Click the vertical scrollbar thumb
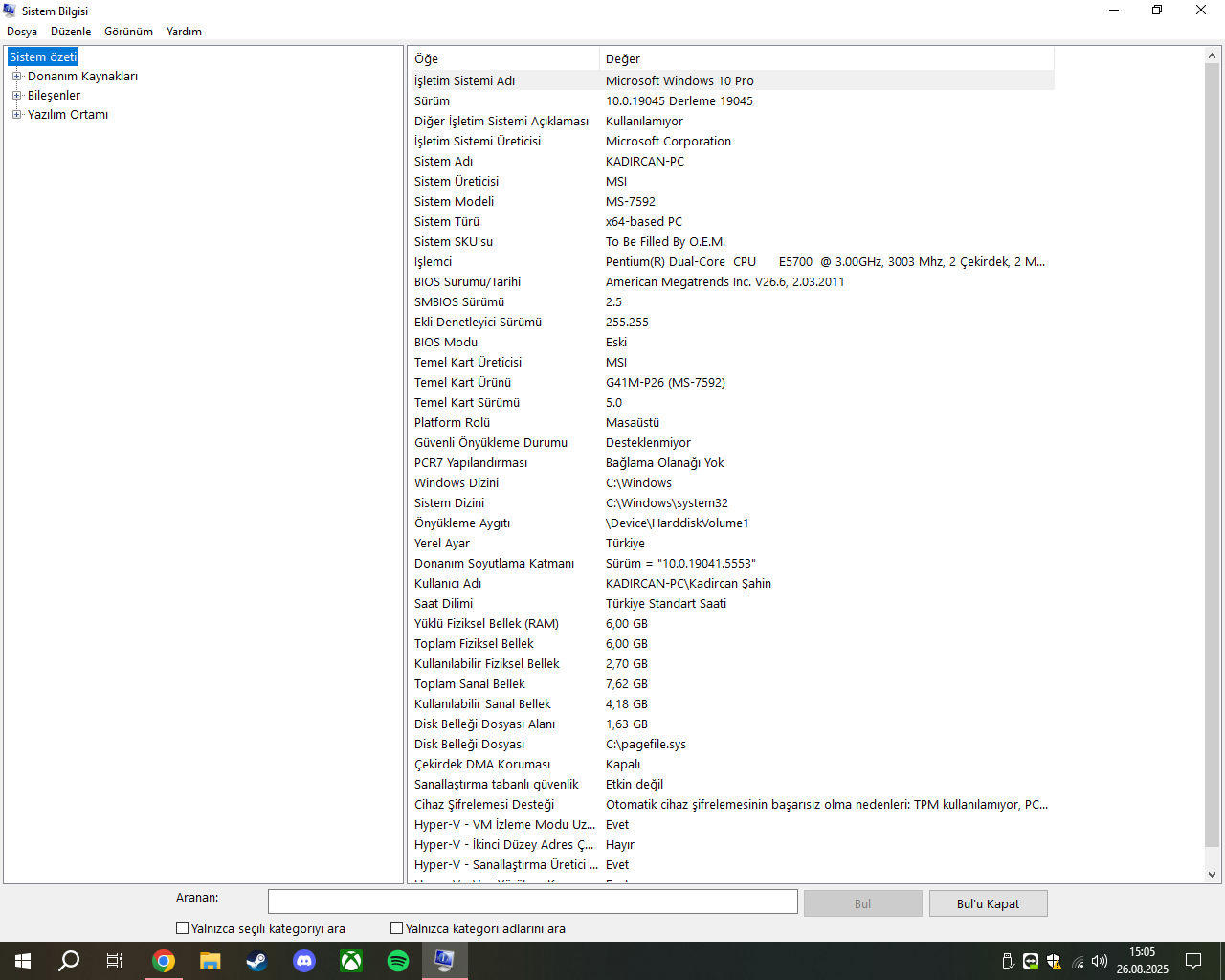 coord(1213,456)
